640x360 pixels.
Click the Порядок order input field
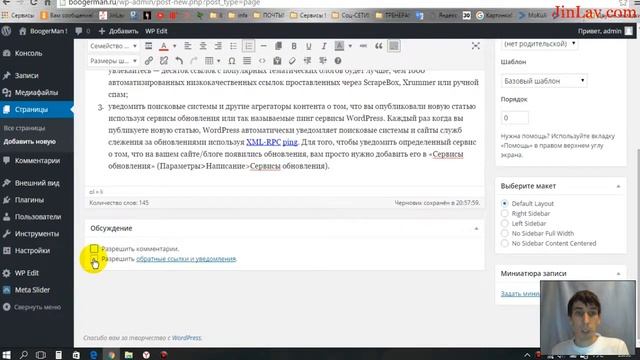[514, 118]
